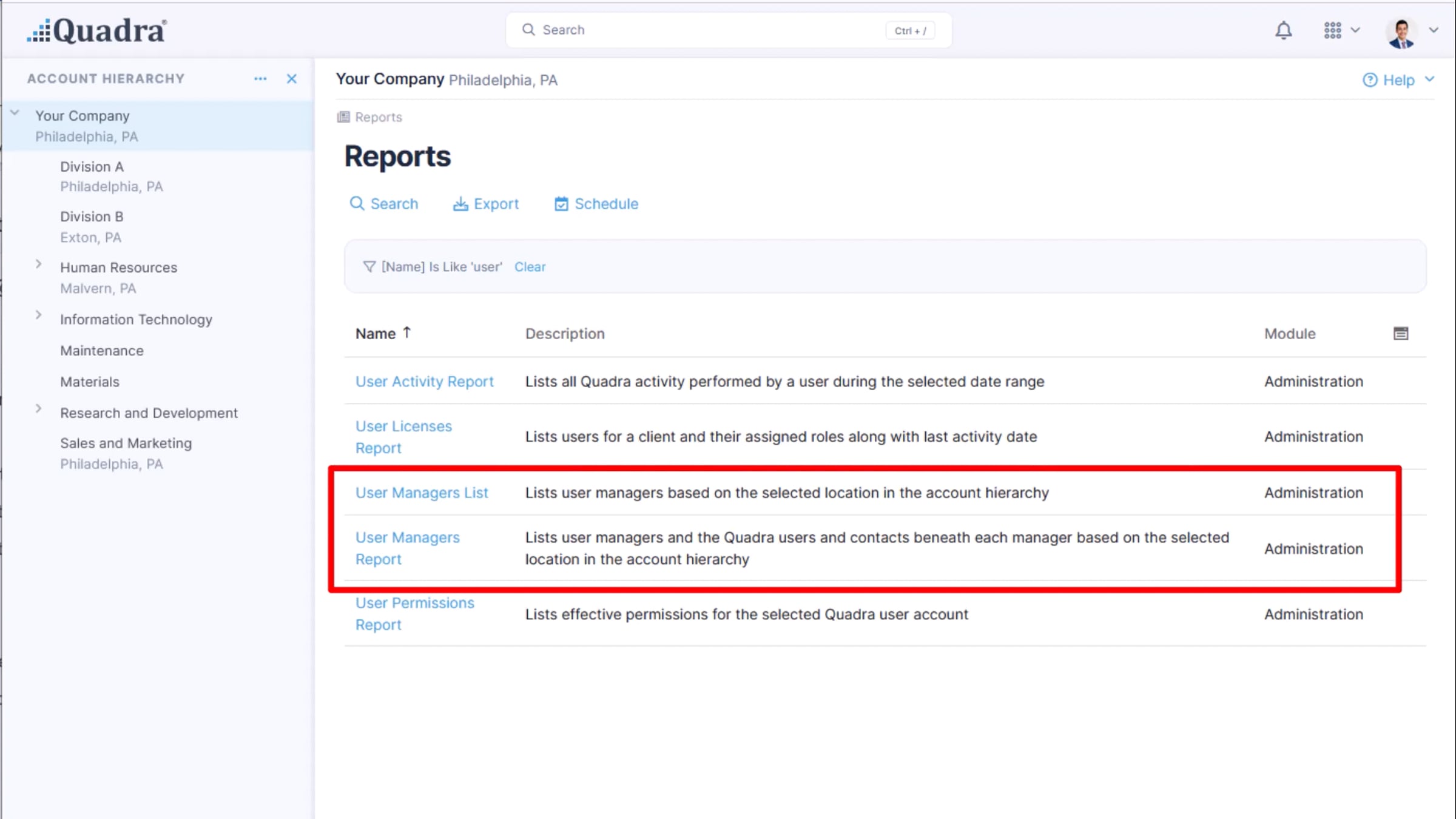Click the User Activity Report description text
The width and height of the screenshot is (1456, 819).
point(784,382)
